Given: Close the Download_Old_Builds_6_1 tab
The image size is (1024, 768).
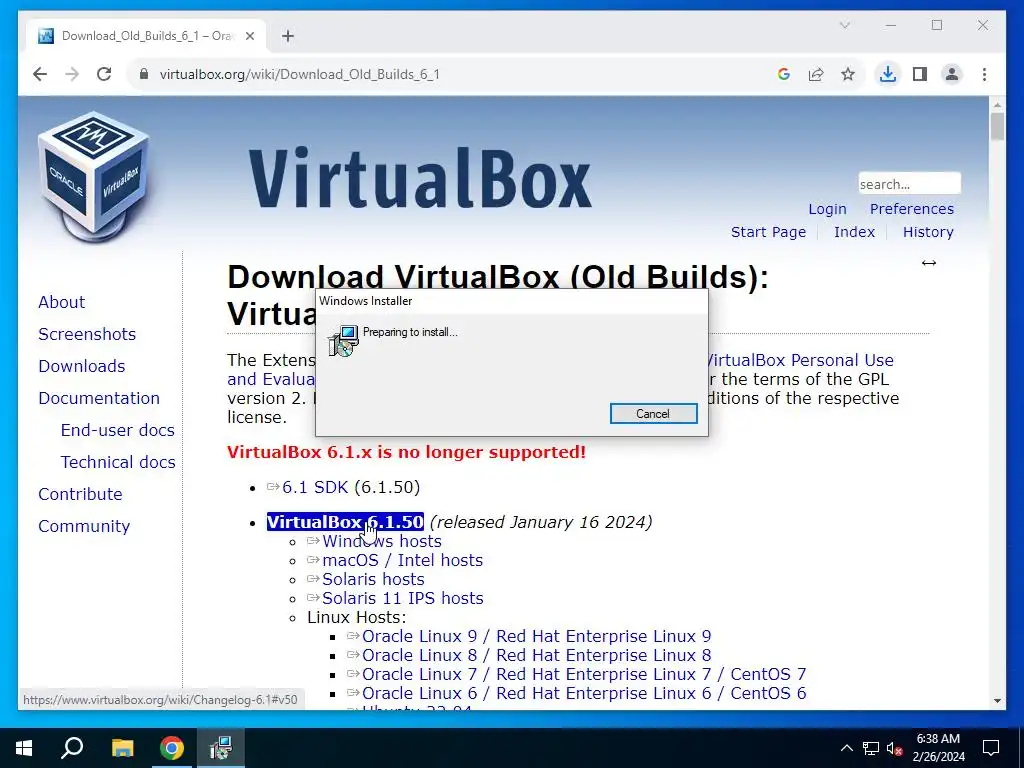Looking at the screenshot, I should pos(249,37).
